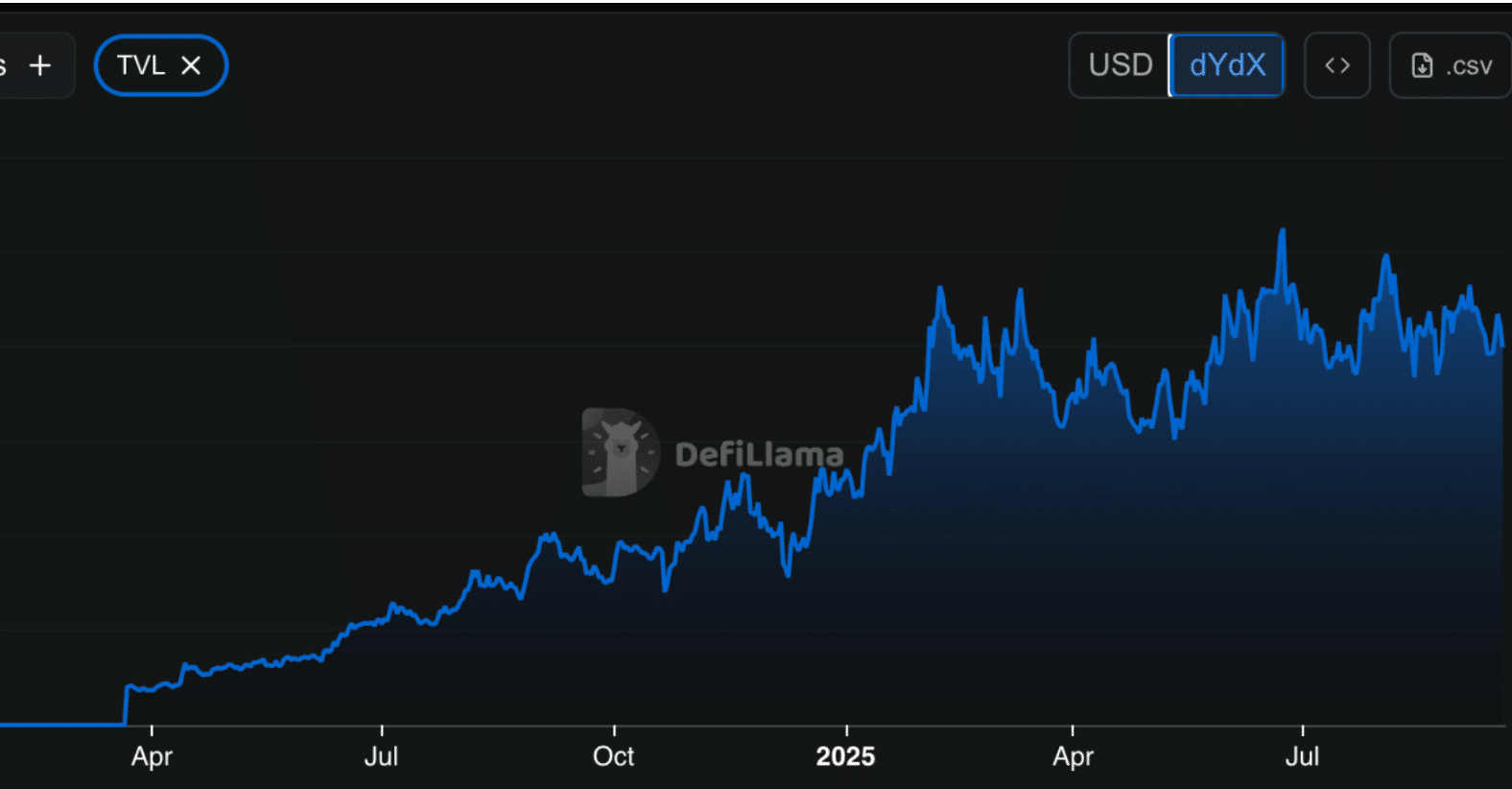Select the dYdX denomination toggle
The width and height of the screenshot is (1512, 789).
(1227, 65)
